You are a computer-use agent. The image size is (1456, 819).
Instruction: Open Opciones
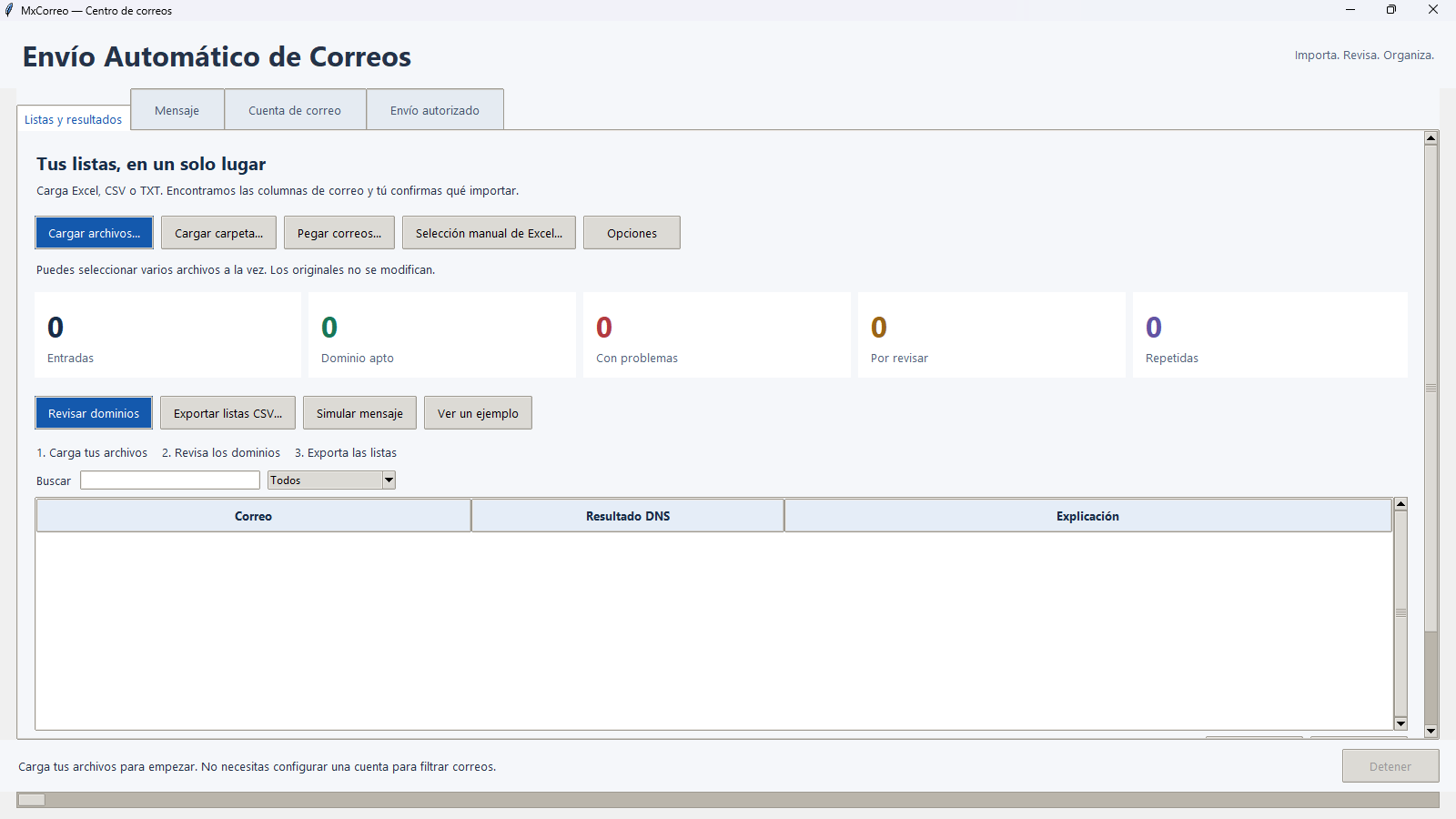click(632, 233)
